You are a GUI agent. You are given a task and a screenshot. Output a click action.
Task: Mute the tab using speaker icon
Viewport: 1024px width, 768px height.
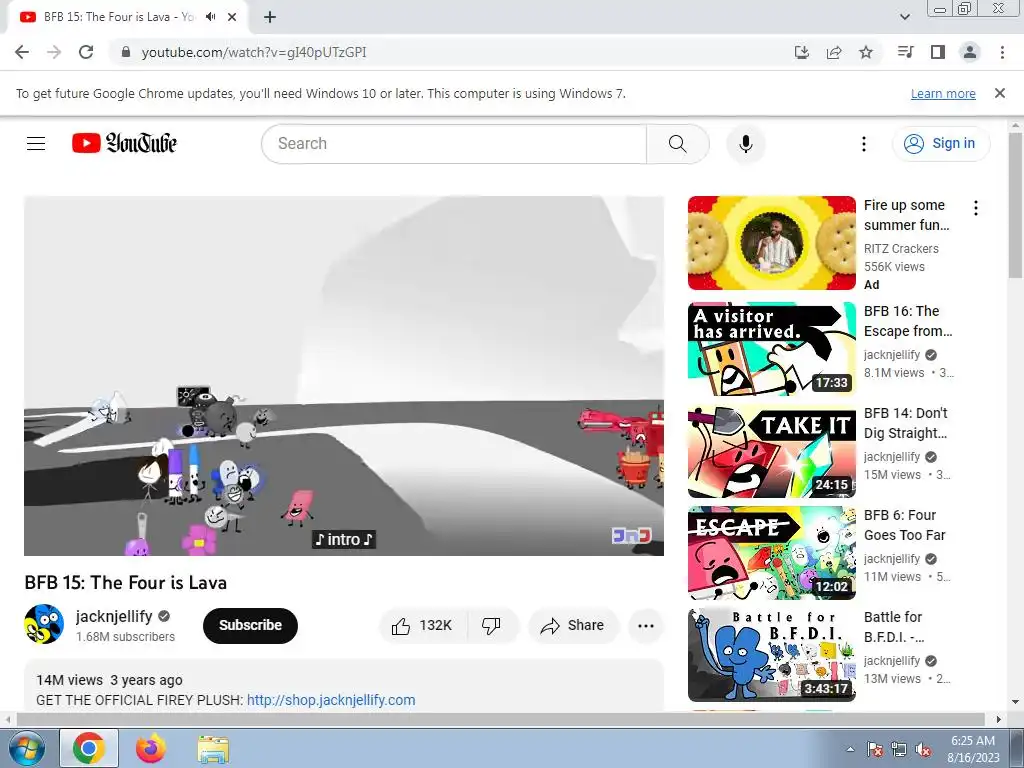[210, 17]
